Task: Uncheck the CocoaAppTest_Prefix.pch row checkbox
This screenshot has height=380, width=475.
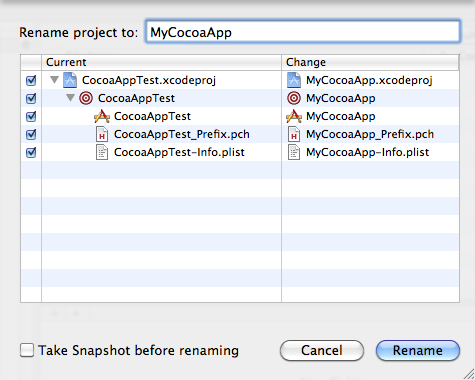Action: (x=31, y=134)
